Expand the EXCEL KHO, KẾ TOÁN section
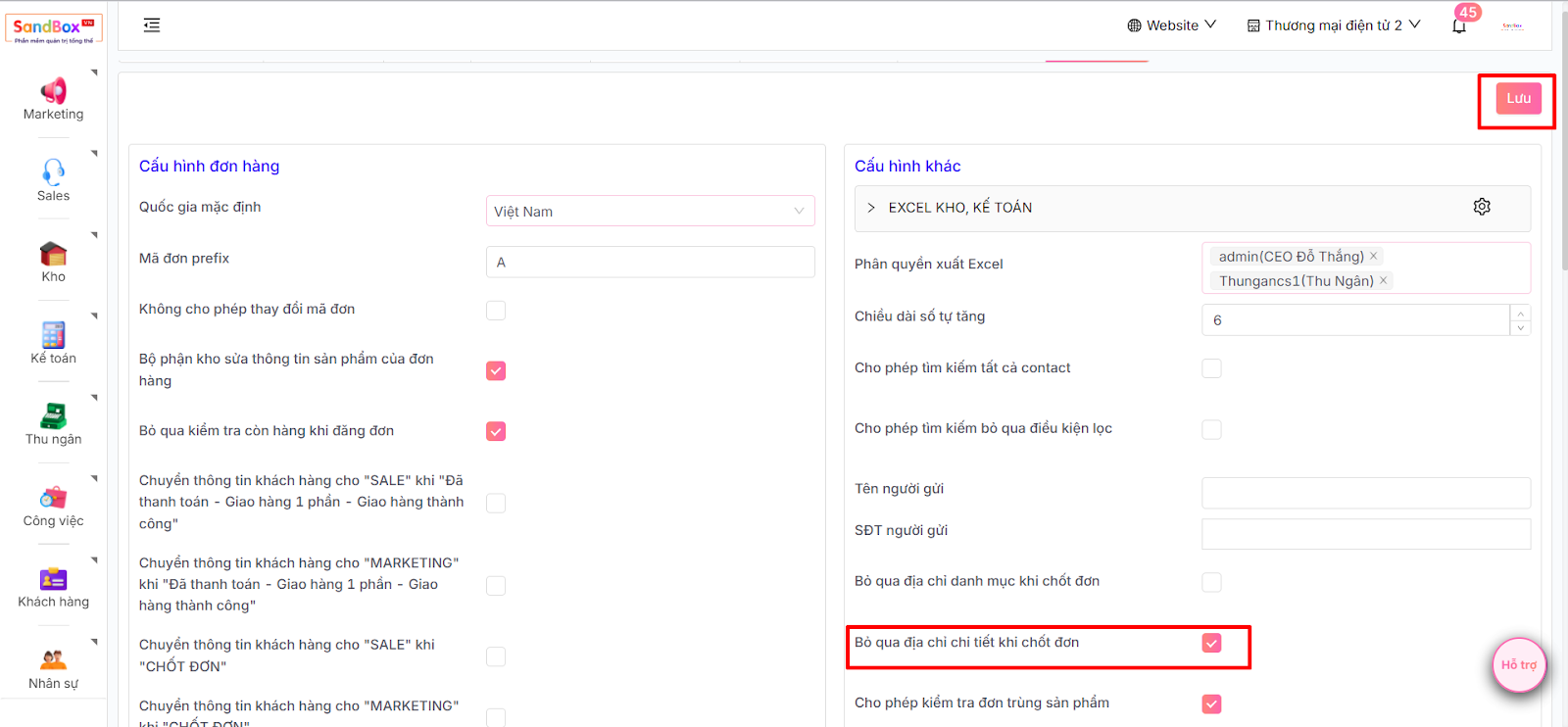This screenshot has height=727, width=1568. 871,208
